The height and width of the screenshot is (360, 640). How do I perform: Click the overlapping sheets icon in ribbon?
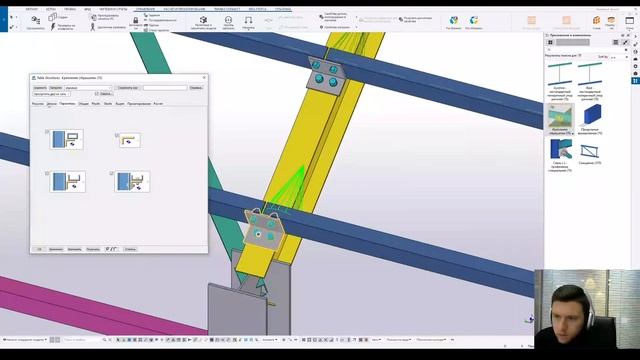click(x=53, y=17)
